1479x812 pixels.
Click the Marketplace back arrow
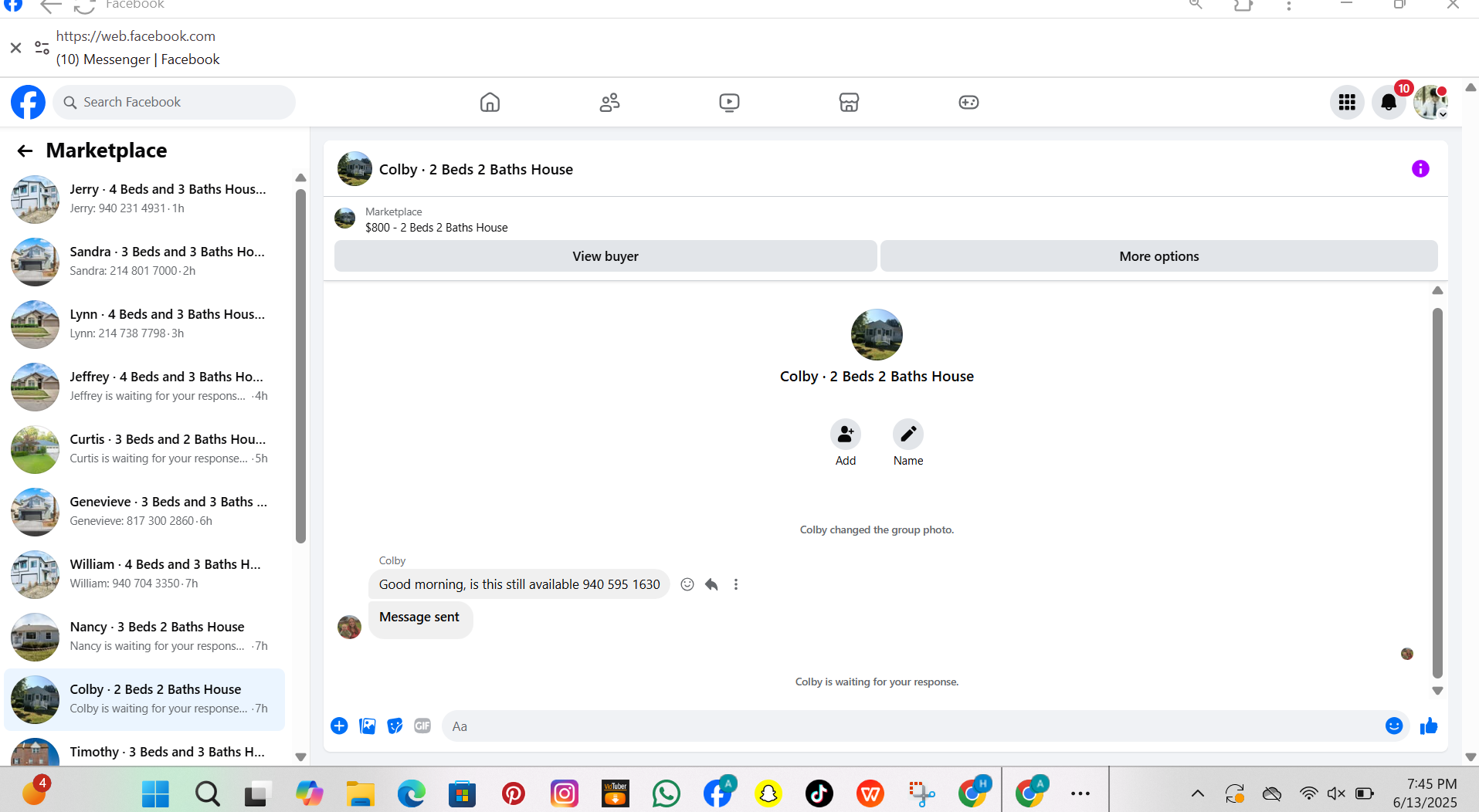(x=25, y=151)
